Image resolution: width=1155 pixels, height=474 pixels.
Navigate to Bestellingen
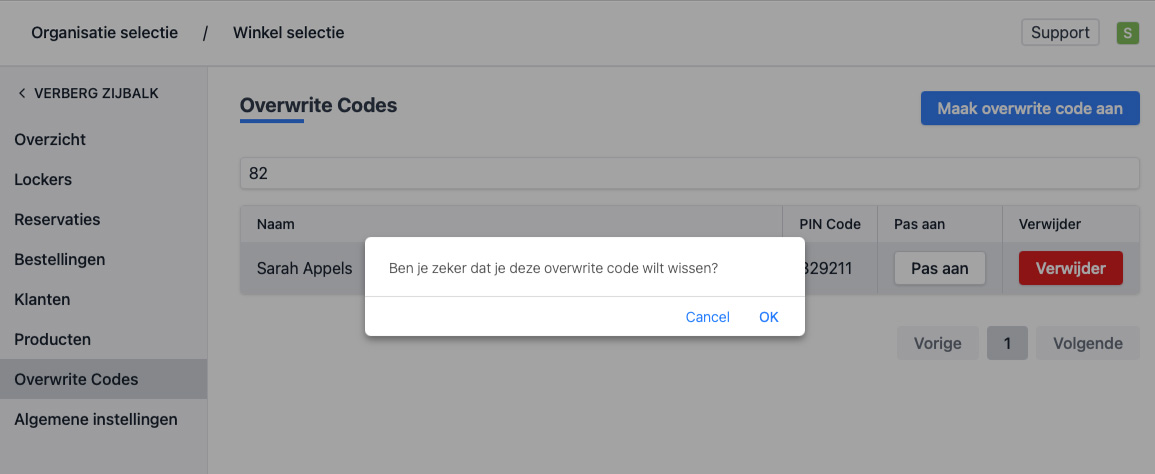[60, 260]
